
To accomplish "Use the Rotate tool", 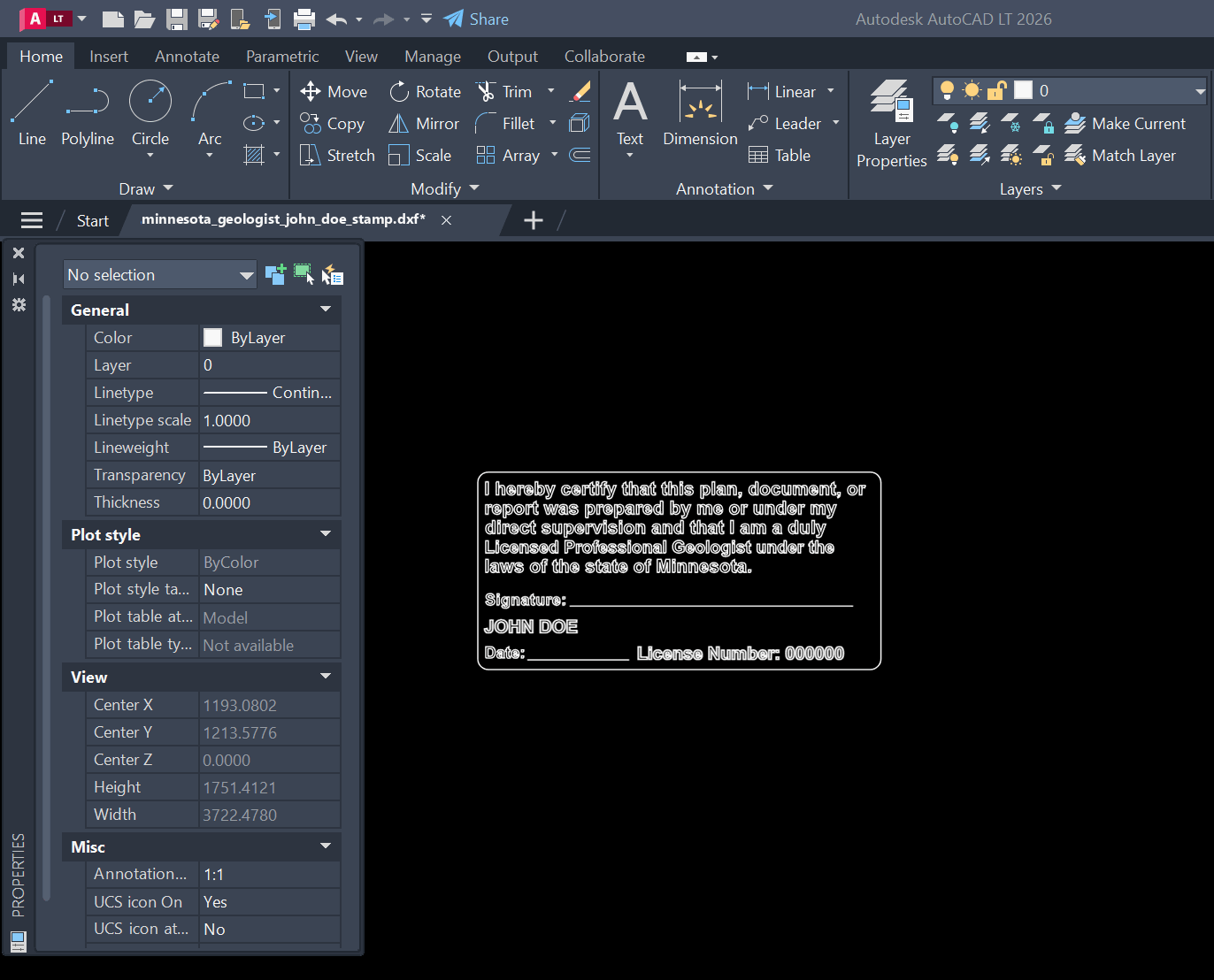I will 425,91.
